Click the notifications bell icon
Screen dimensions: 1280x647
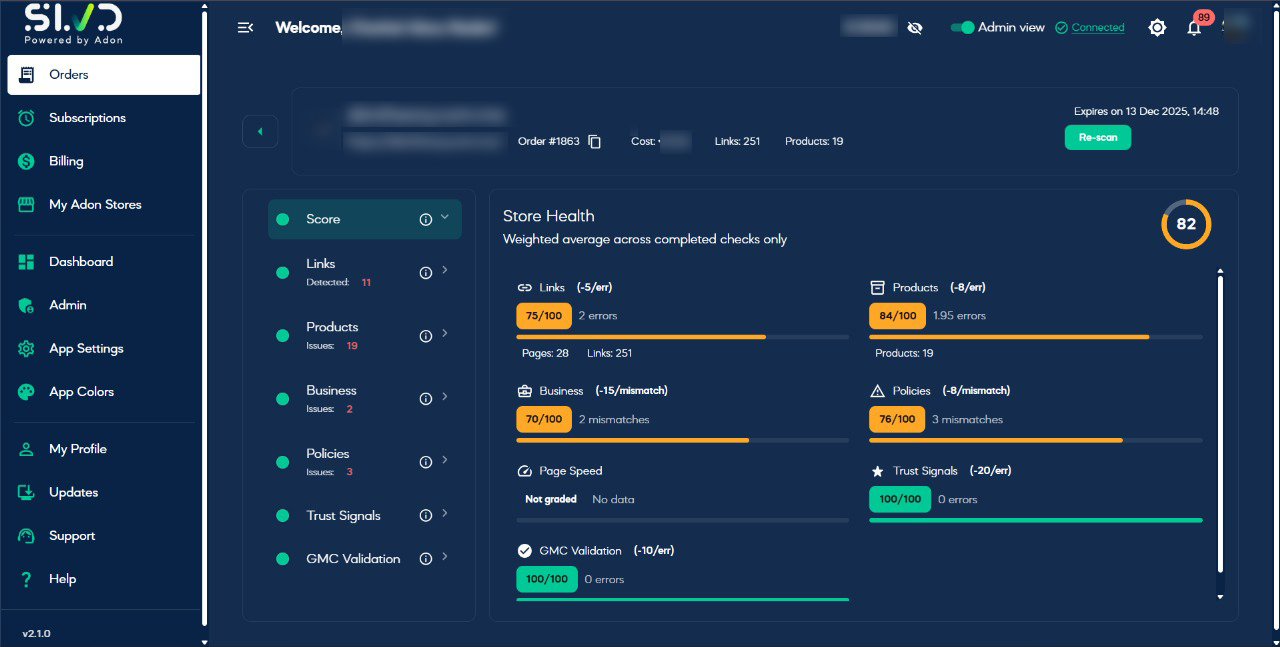[x=1193, y=28]
